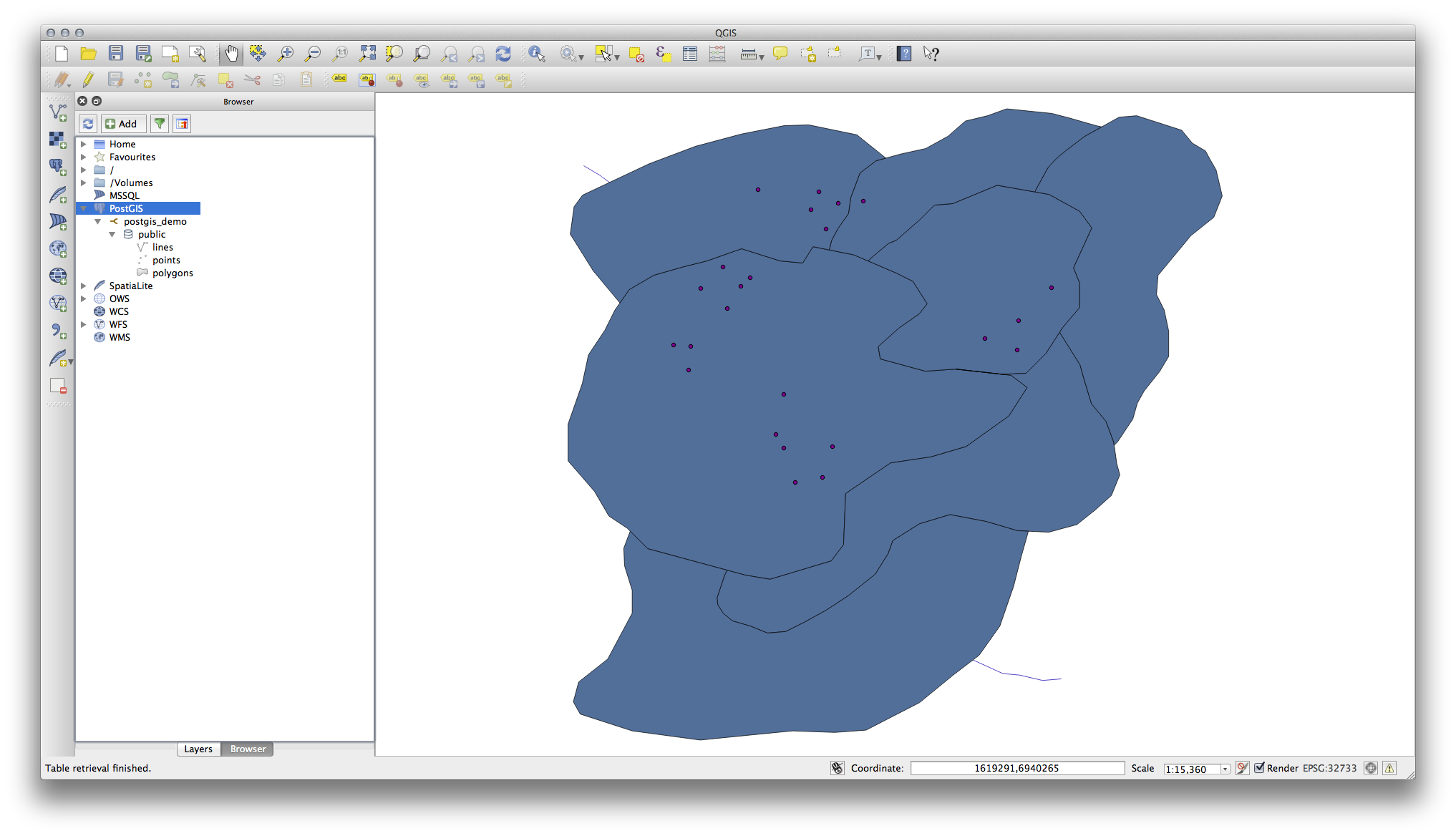Image resolution: width=1456 pixels, height=836 pixels.
Task: Activate the Identify Features tool
Action: [537, 54]
